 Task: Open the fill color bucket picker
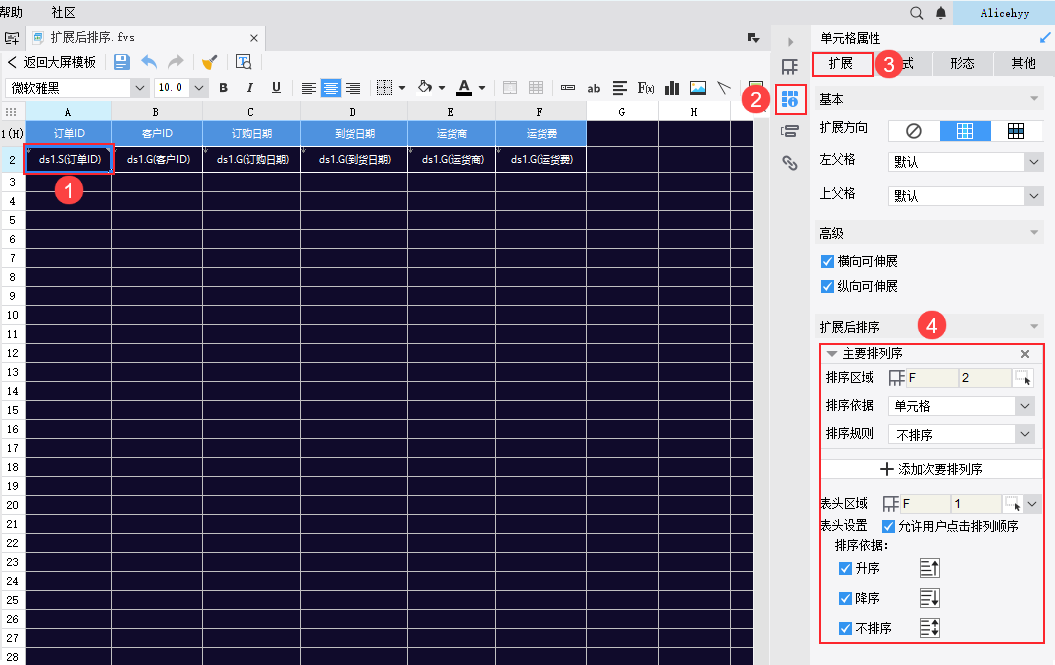[425, 87]
